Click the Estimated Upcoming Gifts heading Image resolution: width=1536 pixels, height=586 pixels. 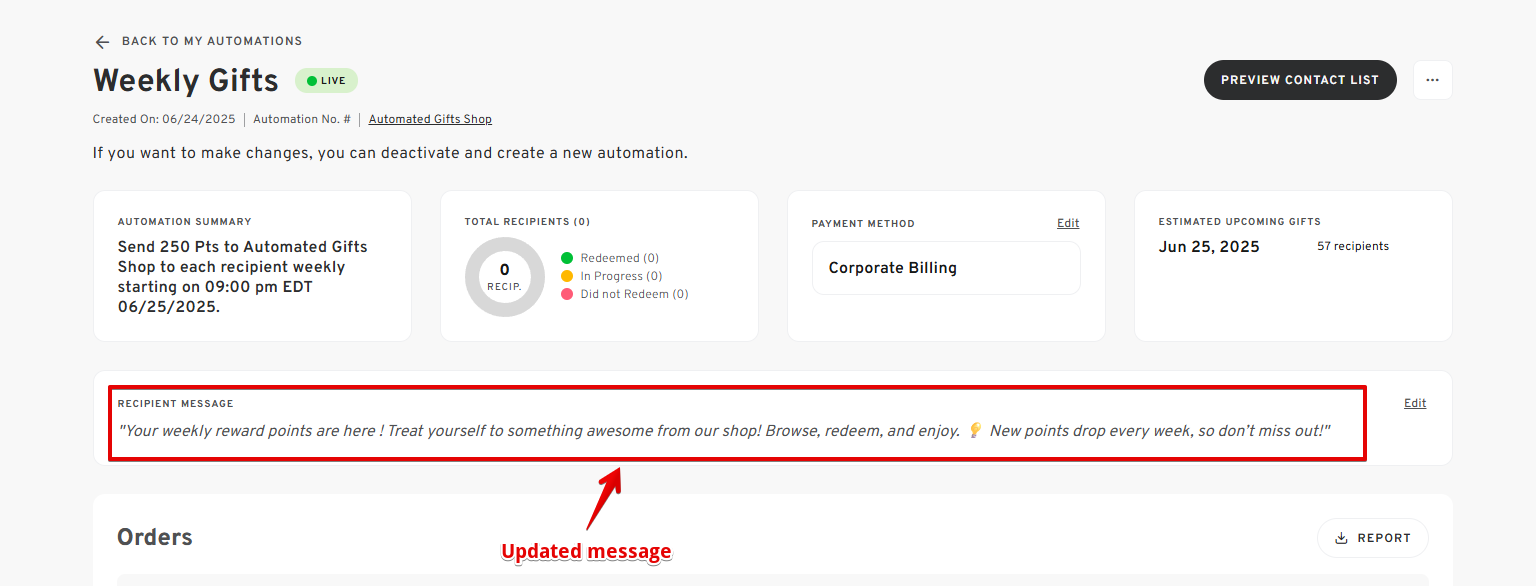(x=1240, y=222)
